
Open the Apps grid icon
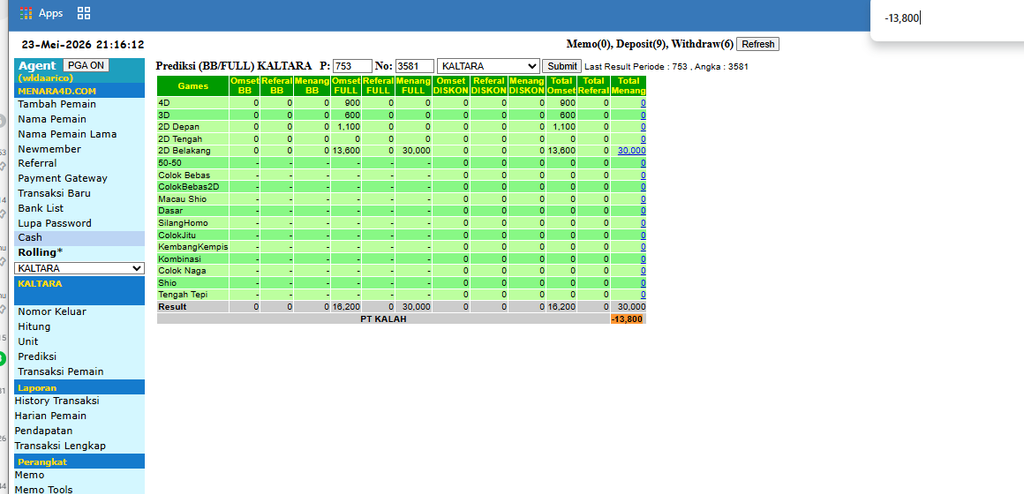click(x=26, y=13)
